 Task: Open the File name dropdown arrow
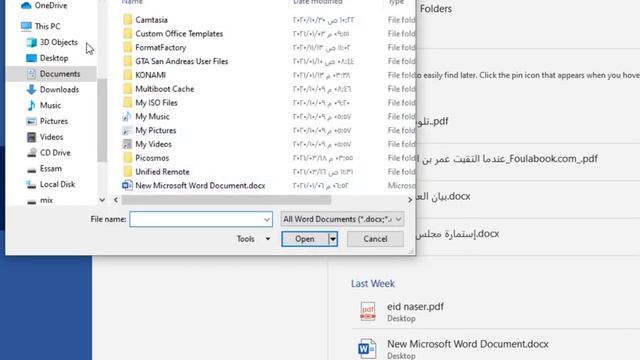pyautogui.click(x=267, y=220)
